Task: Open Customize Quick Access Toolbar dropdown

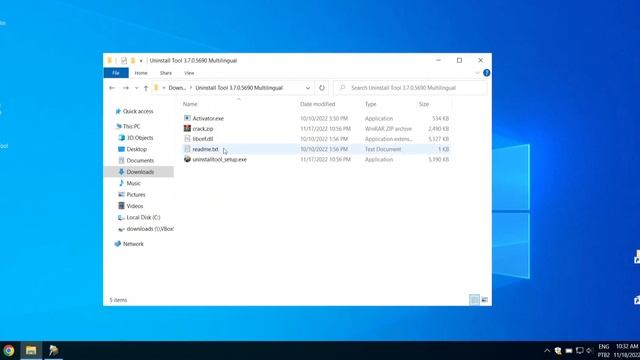Action: (141, 61)
